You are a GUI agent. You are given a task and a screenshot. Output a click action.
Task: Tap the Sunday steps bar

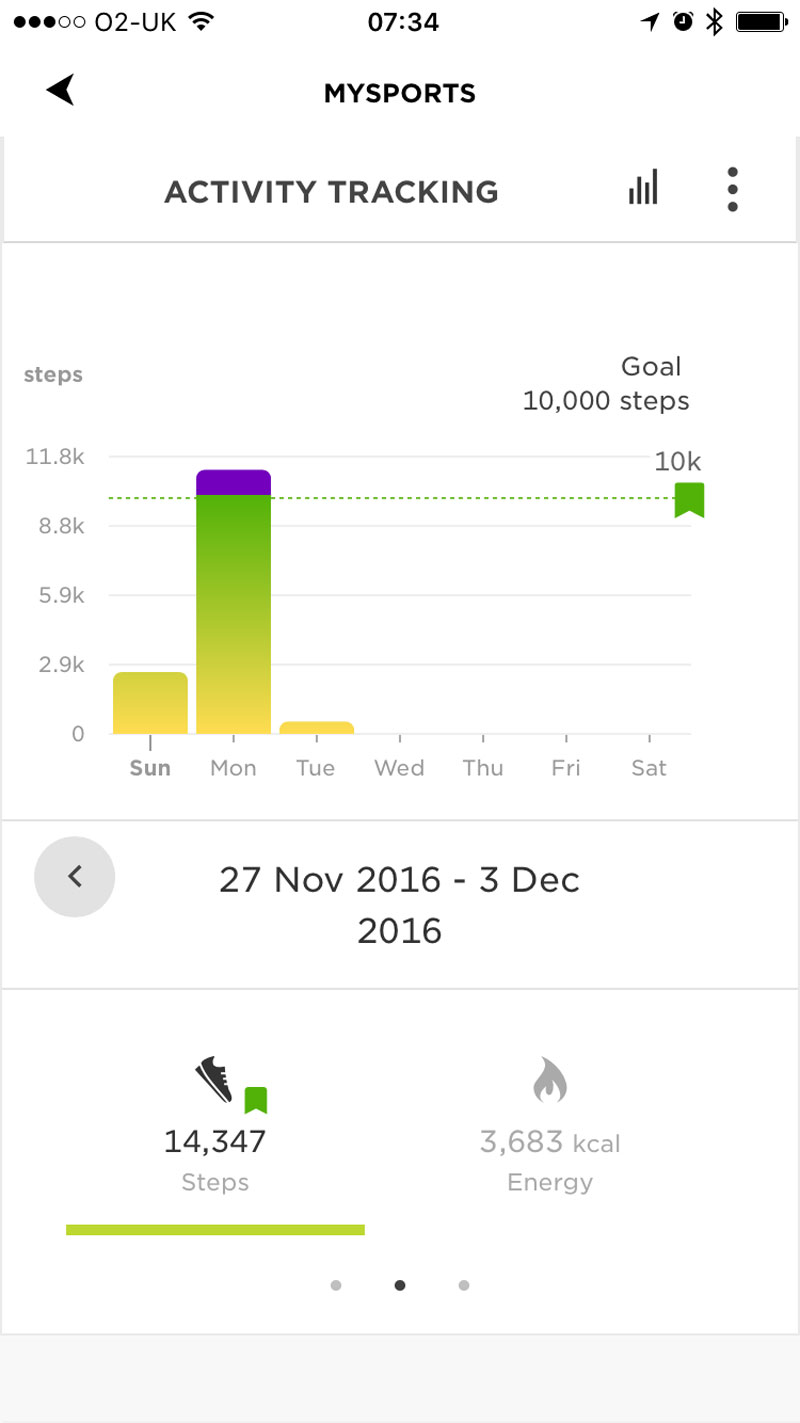150,703
